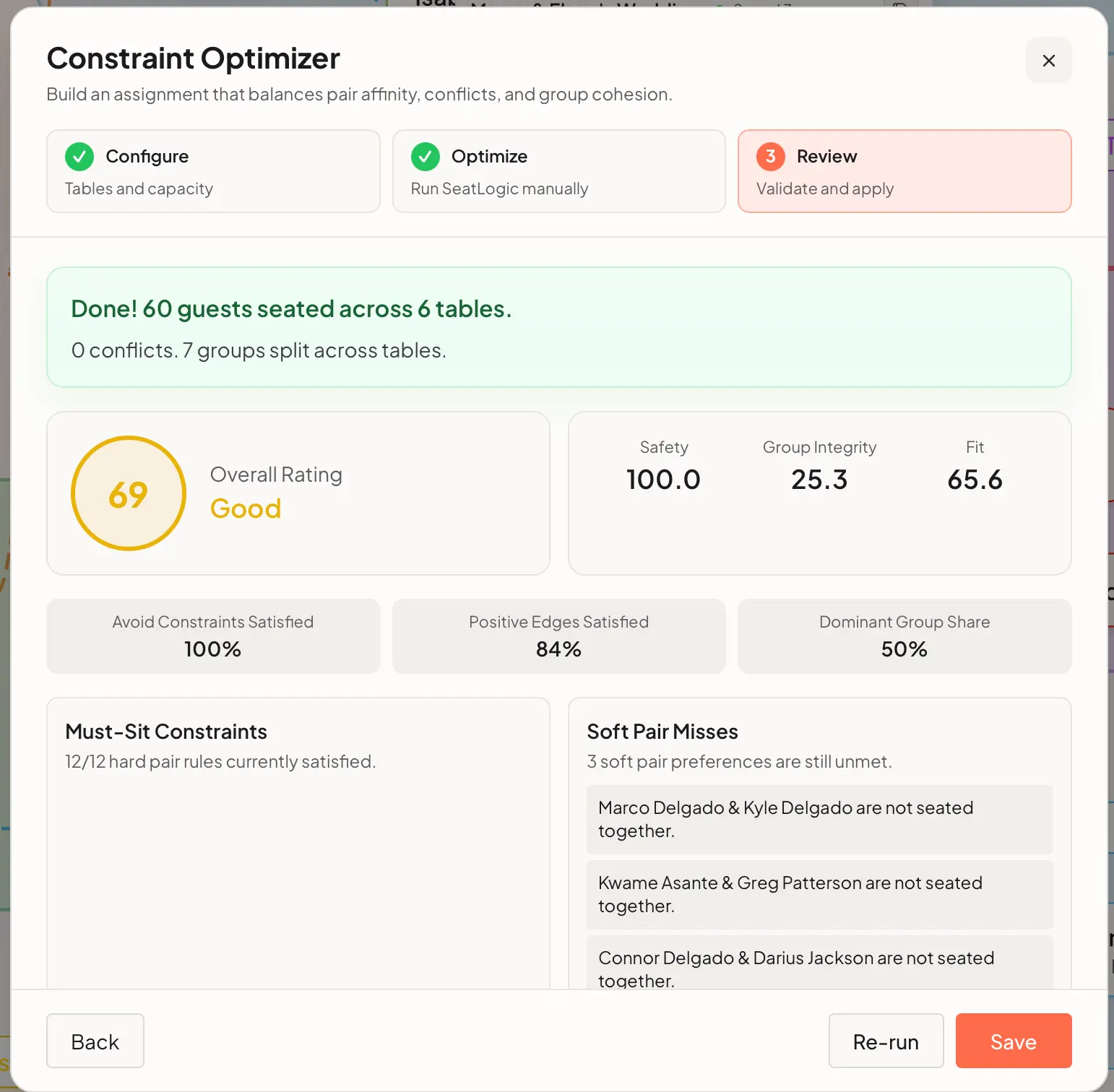Click the Soft Pair Misses heading
Image resolution: width=1114 pixels, height=1092 pixels.
662,732
